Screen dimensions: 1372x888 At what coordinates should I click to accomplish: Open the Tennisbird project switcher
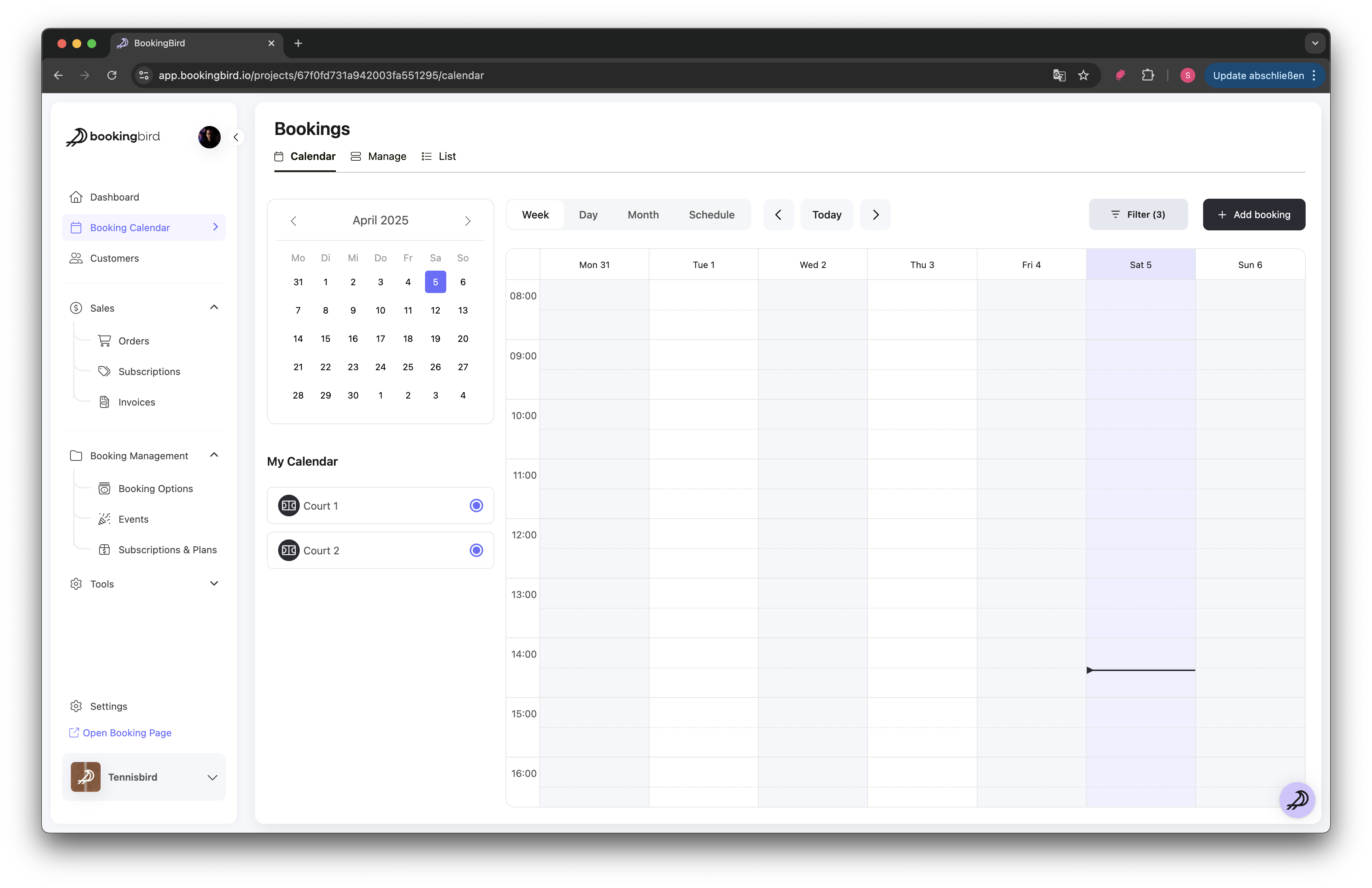pos(144,777)
